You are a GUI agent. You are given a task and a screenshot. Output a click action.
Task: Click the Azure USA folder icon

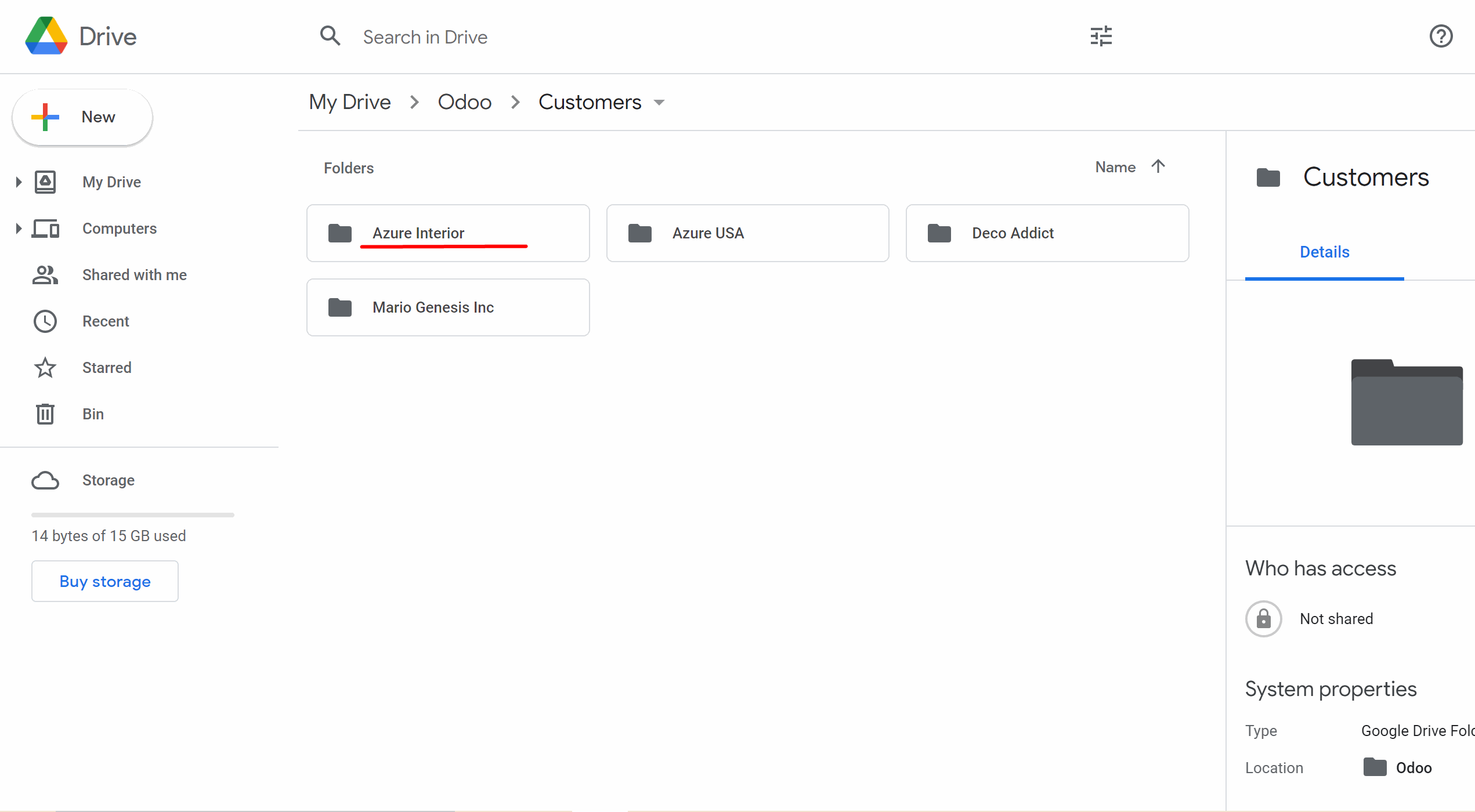click(x=640, y=233)
